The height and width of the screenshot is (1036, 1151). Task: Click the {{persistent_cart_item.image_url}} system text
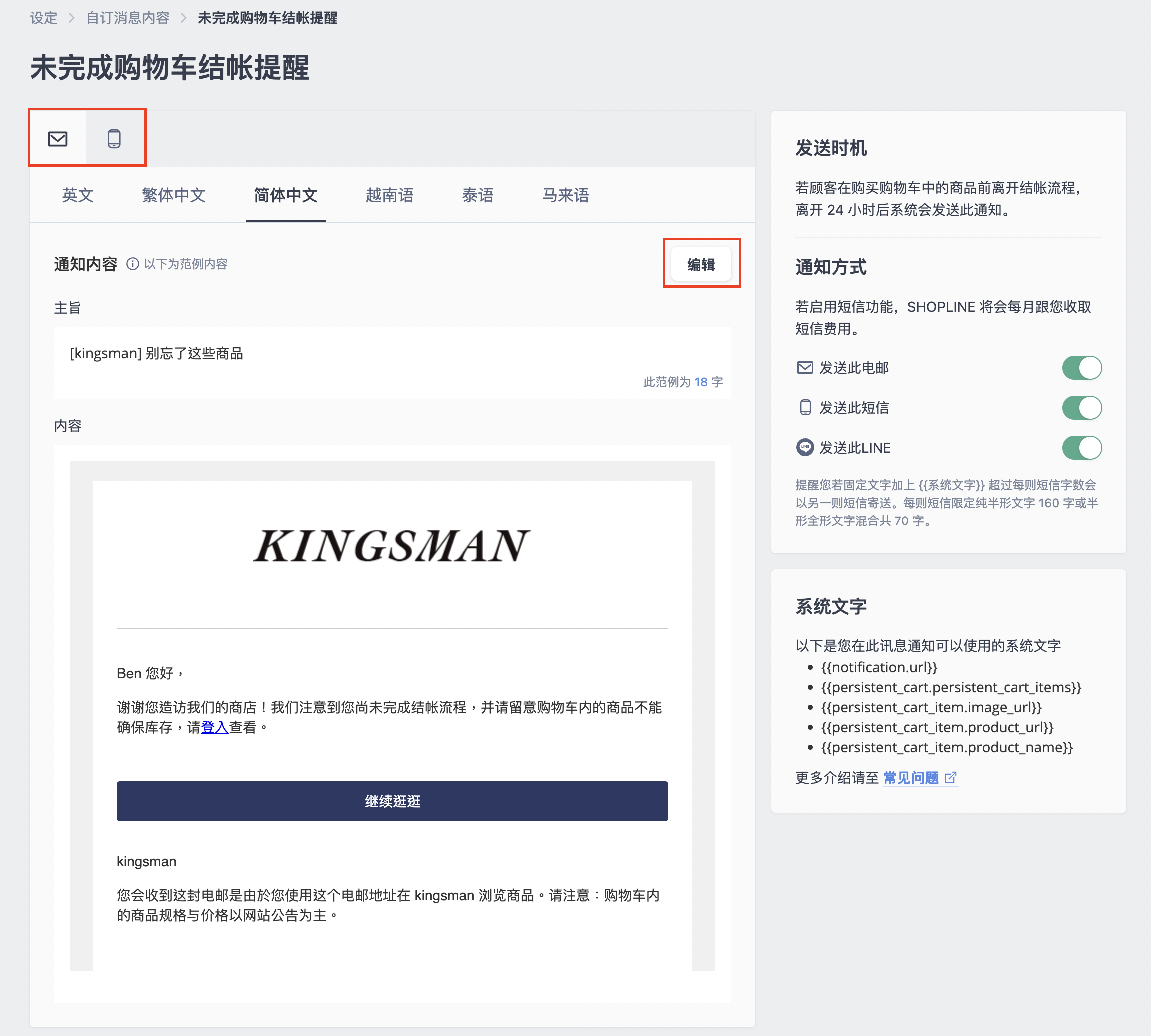click(931, 707)
